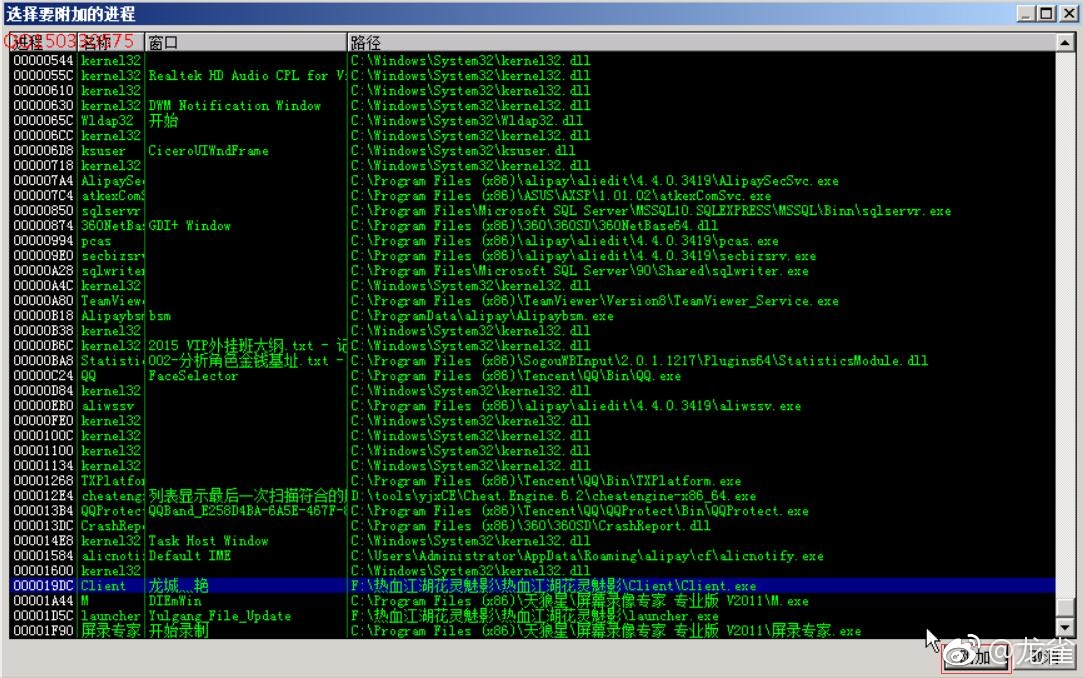
Task: Select process 00001A44 M
Action: 533,601
